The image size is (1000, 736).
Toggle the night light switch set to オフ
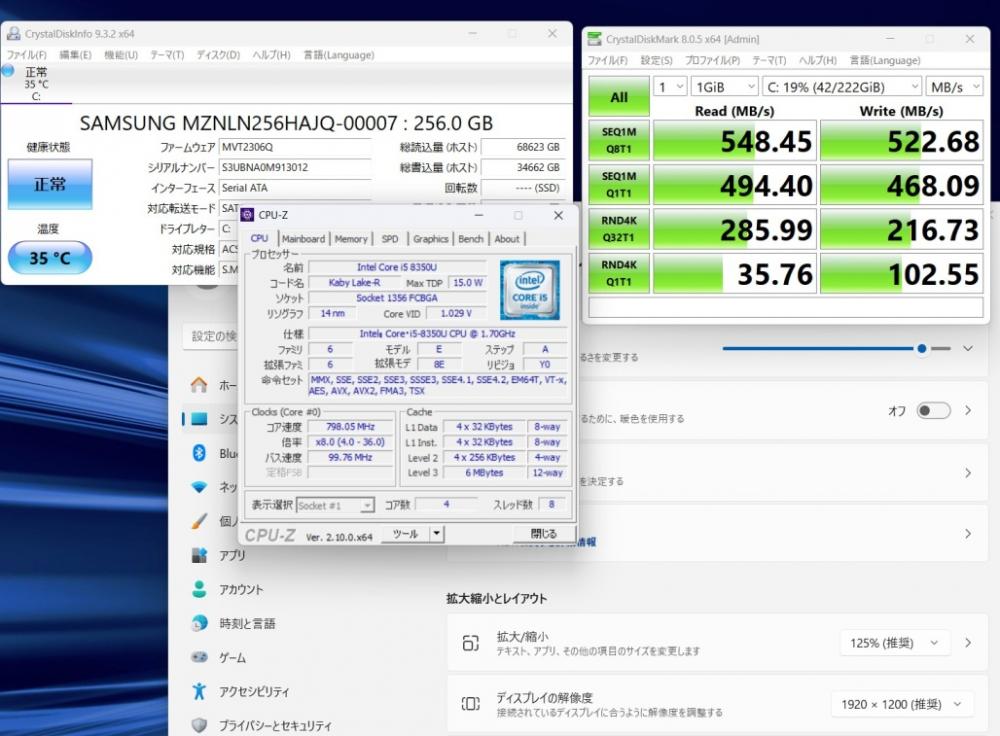pyautogui.click(x=933, y=411)
